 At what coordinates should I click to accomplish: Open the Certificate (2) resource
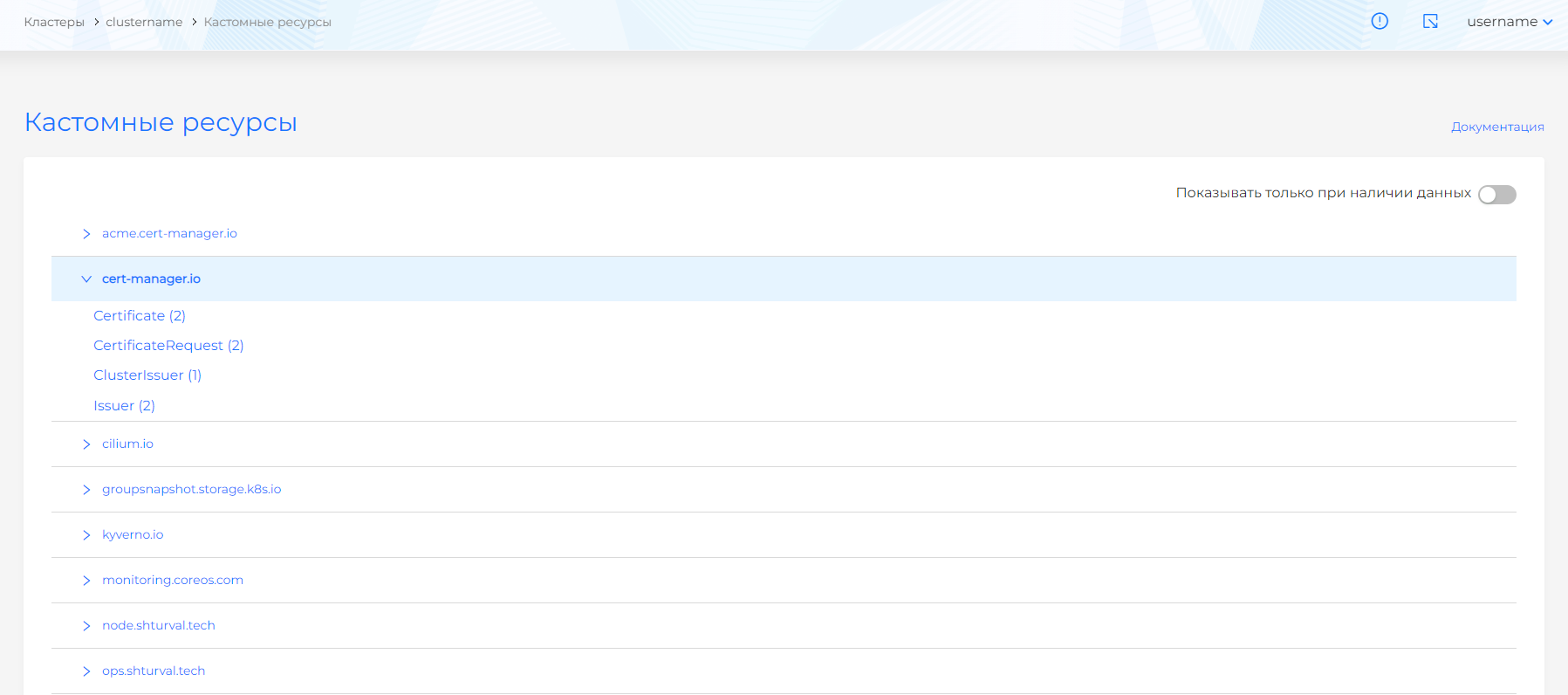click(x=140, y=316)
